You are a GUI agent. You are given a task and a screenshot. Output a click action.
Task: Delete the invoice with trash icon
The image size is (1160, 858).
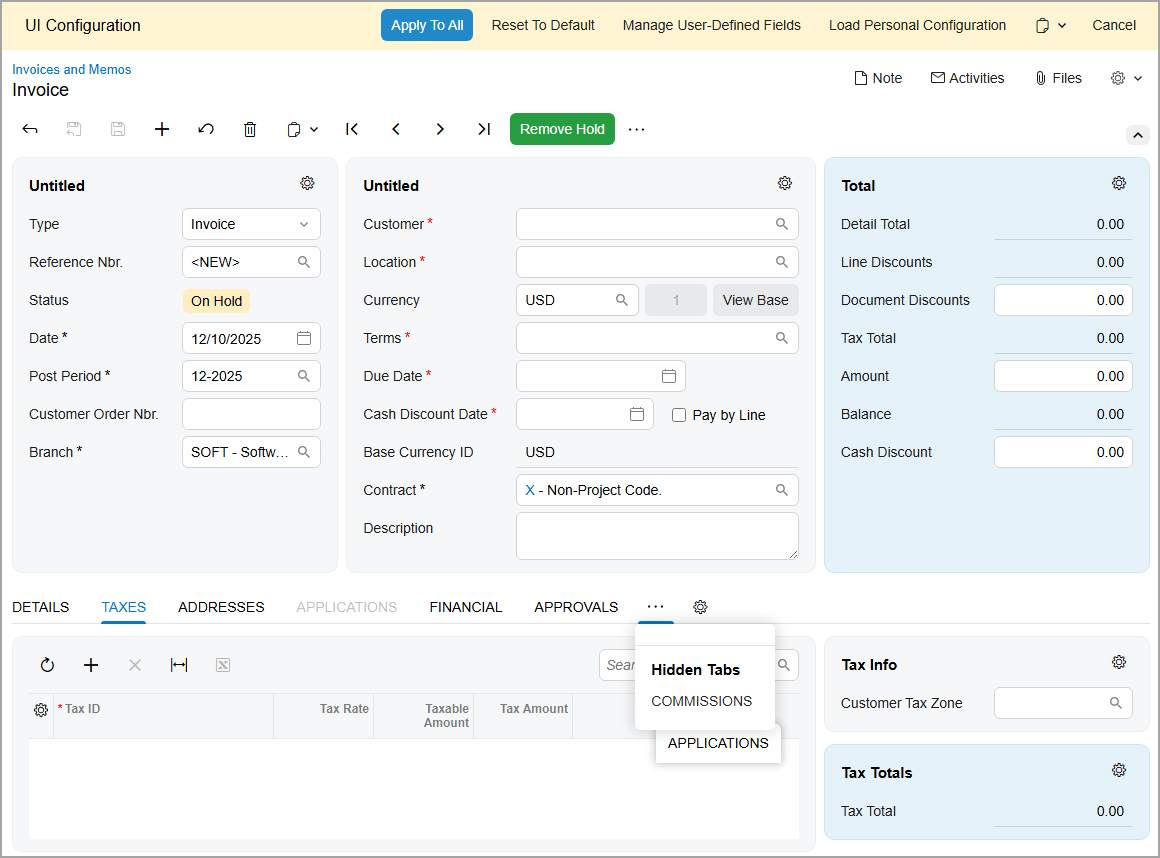coord(250,129)
